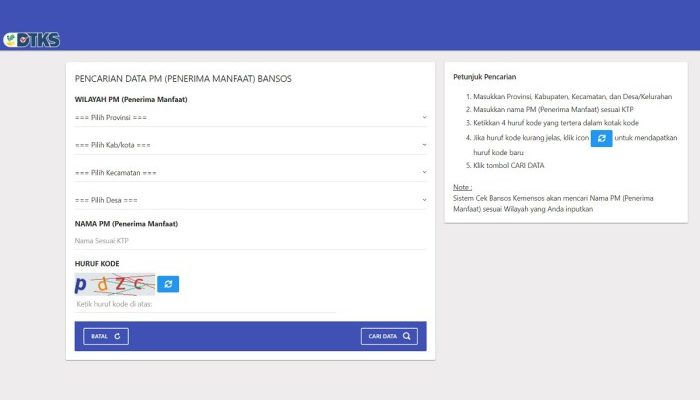Click the captcha image showing pdzc
Image resolution: width=700 pixels, height=400 pixels.
[115, 284]
